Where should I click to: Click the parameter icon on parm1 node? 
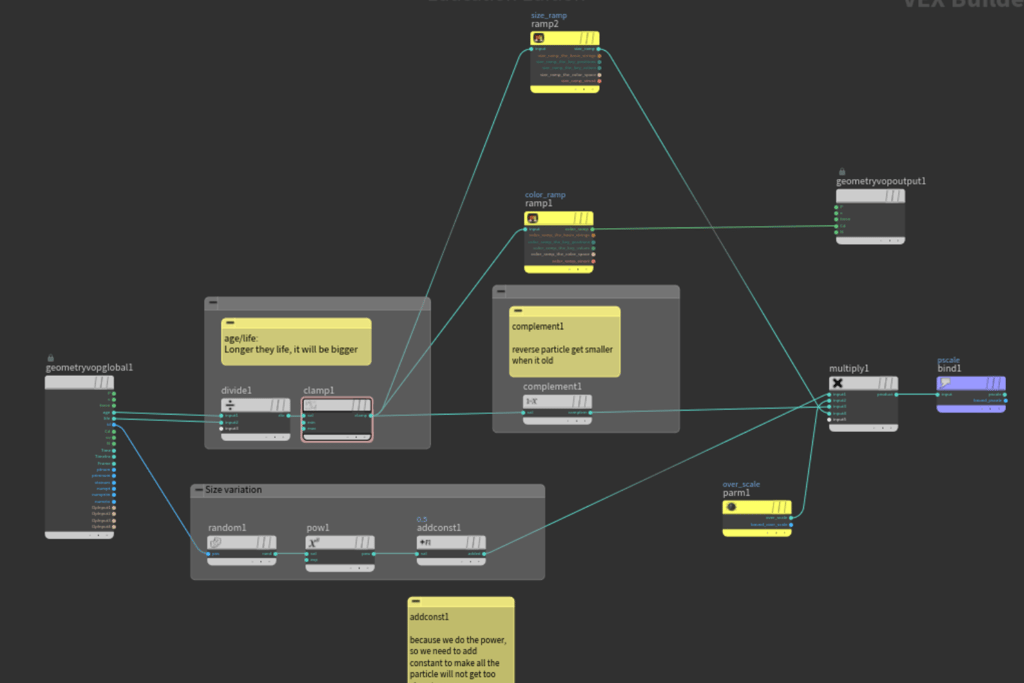tap(731, 507)
